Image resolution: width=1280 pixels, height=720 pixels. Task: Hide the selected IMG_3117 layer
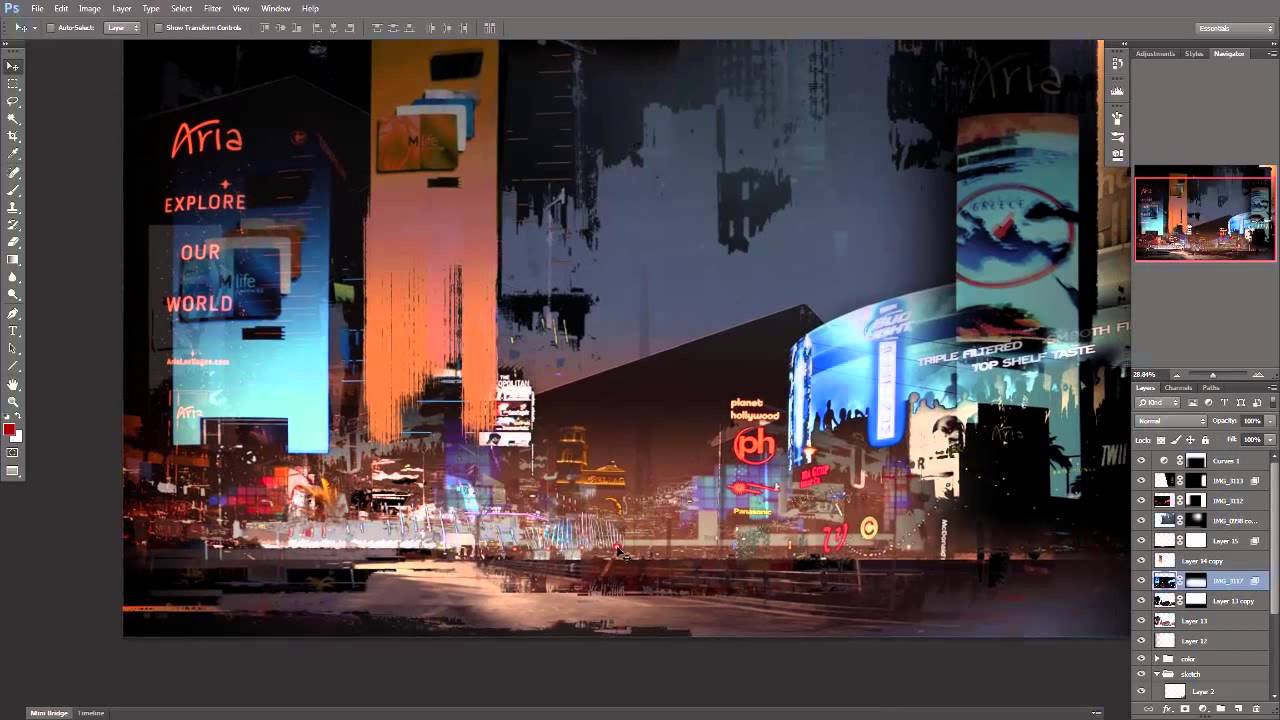pyautogui.click(x=1141, y=581)
